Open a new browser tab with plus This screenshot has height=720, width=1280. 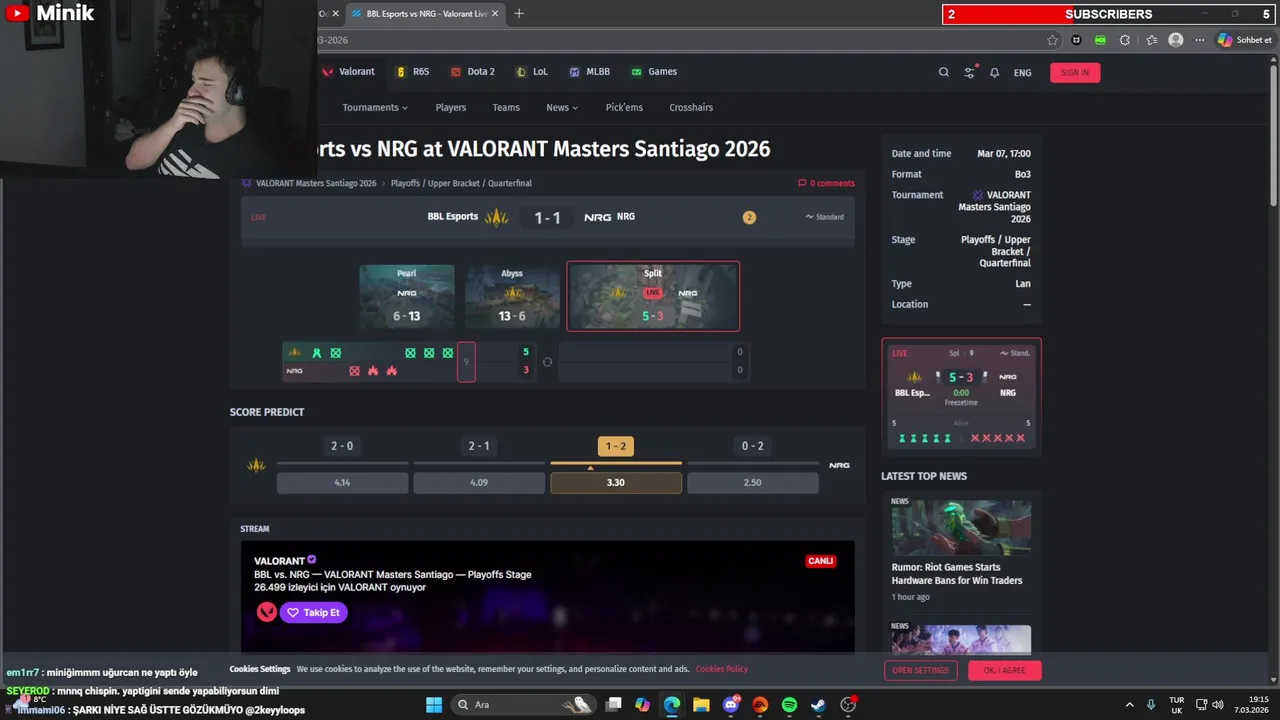518,14
